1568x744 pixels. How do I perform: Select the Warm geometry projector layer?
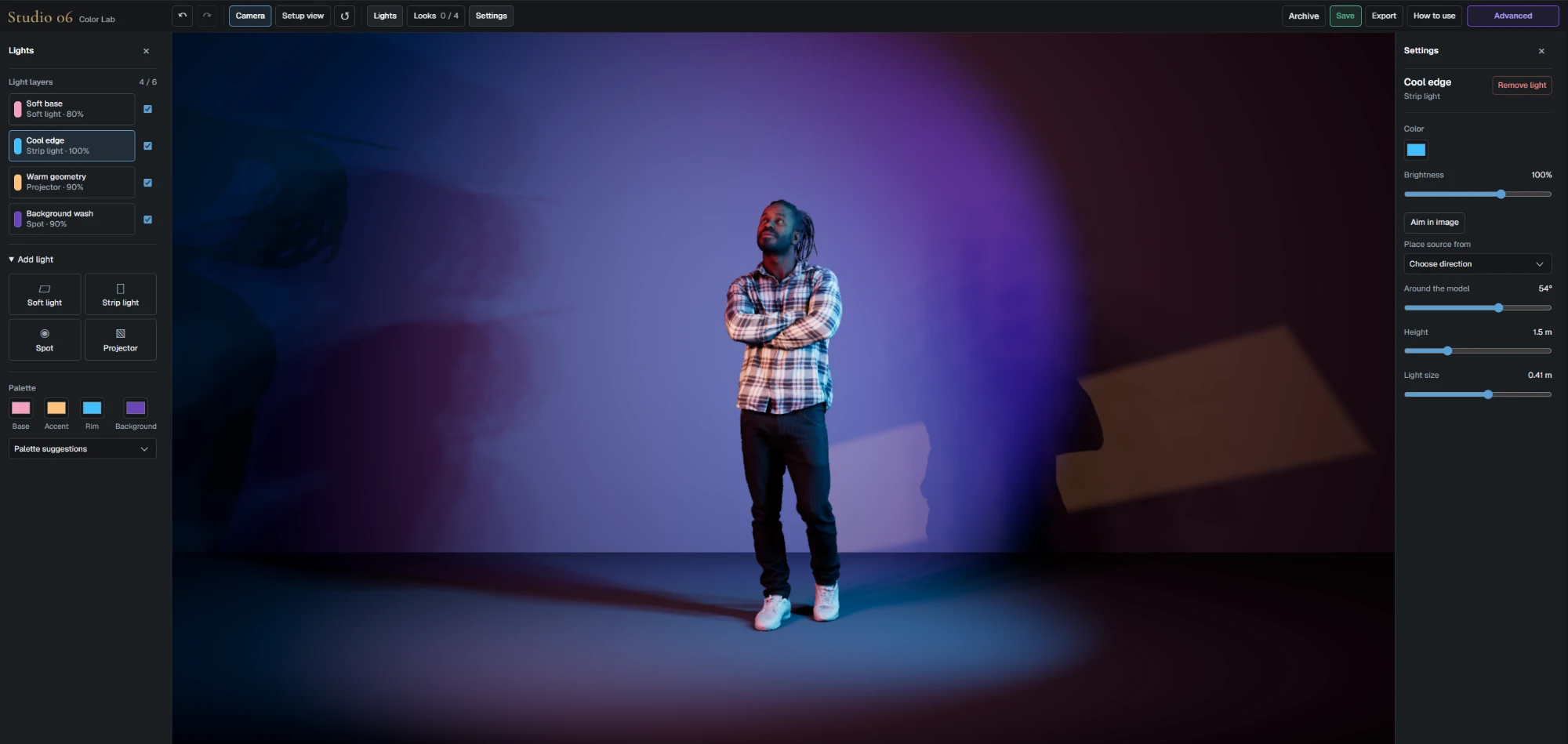(x=72, y=183)
